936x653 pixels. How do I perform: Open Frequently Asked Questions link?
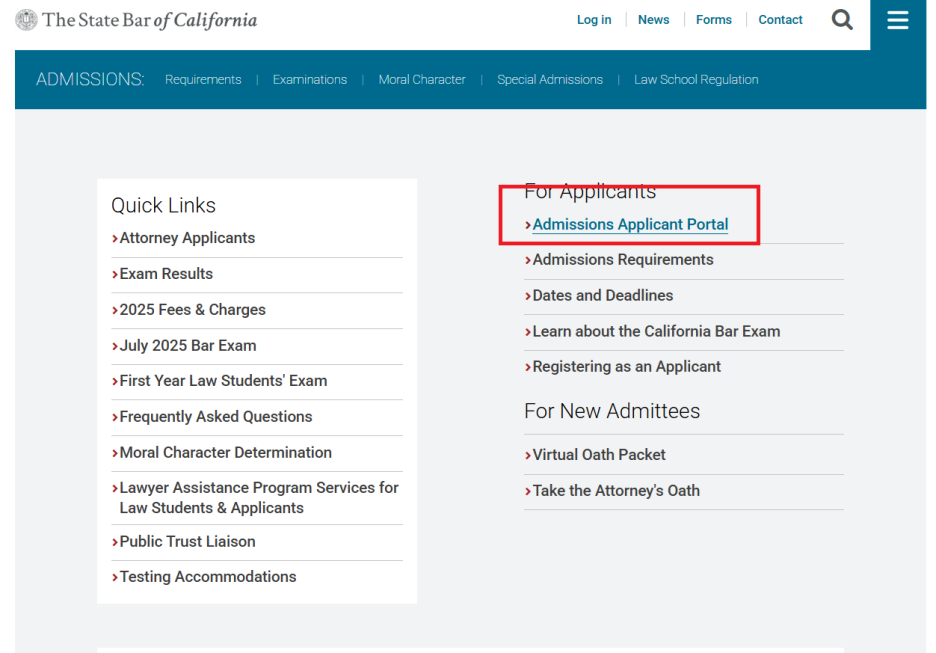(x=215, y=416)
